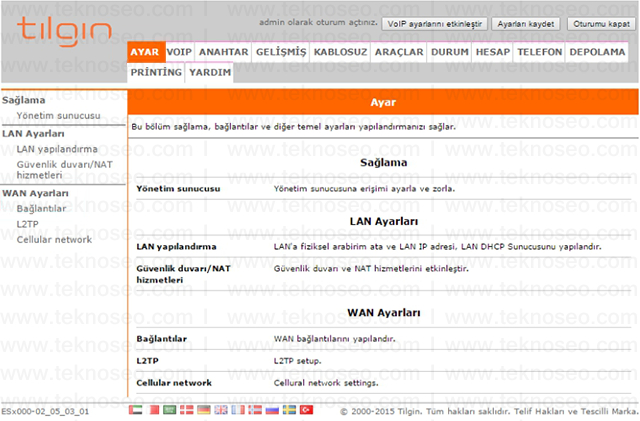Image resolution: width=640 pixels, height=421 pixels.
Task: Select the green Saudi Arabia flag
Action: pyautogui.click(x=170, y=410)
